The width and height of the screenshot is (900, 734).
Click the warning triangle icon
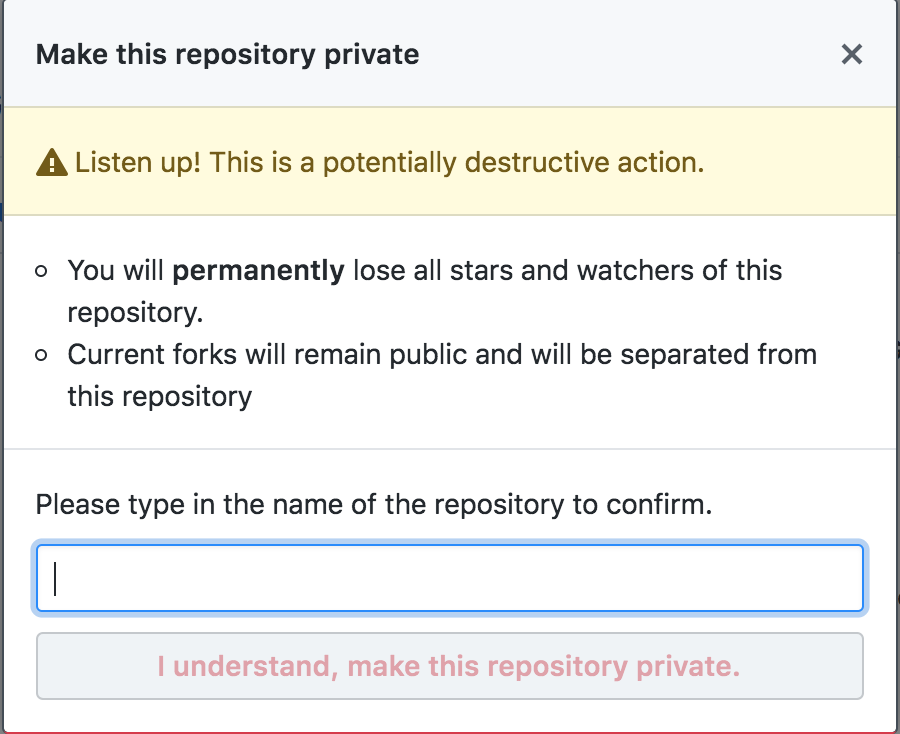pyautogui.click(x=51, y=163)
